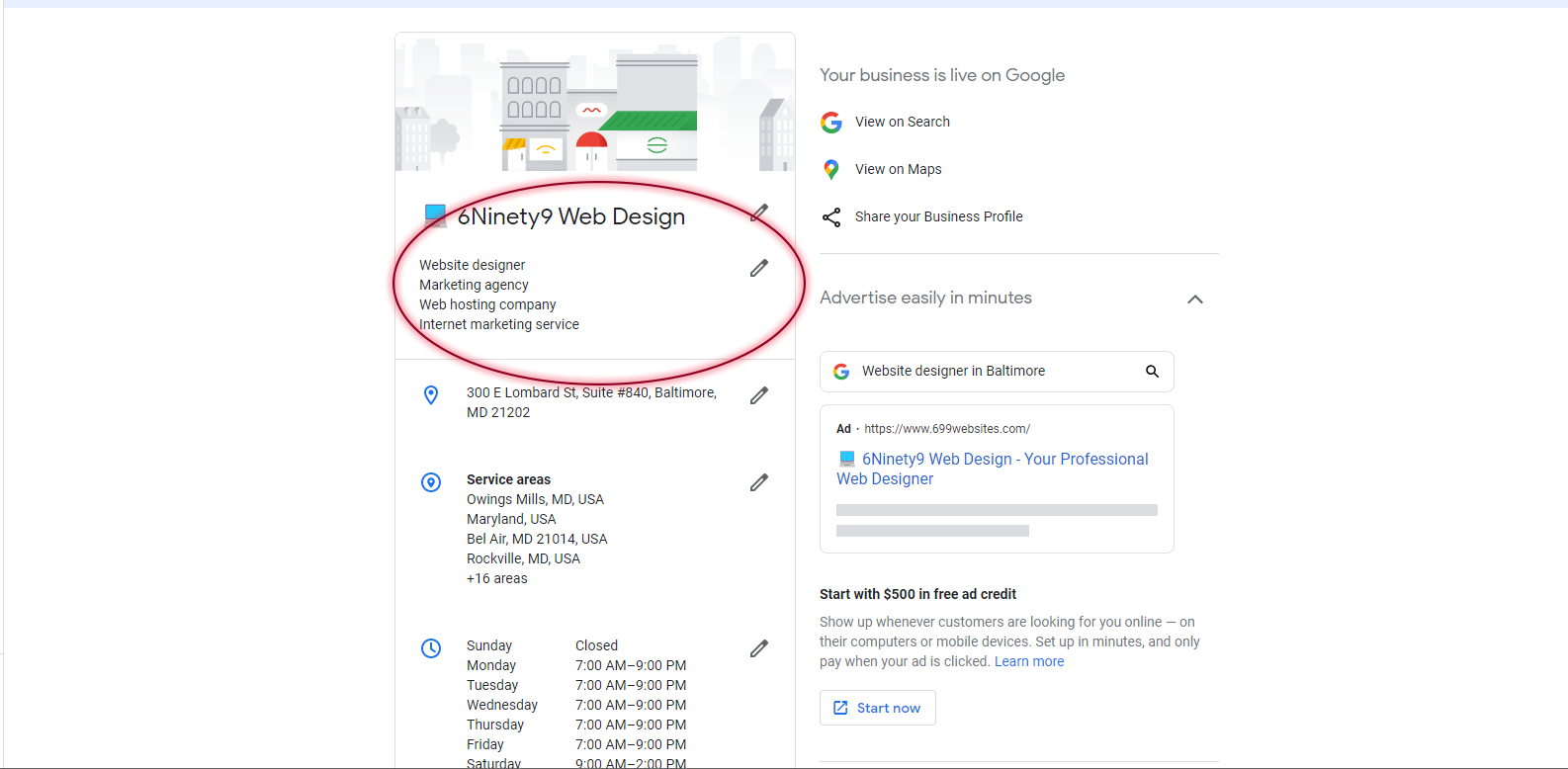Collapse the Advertise easily in minutes section
The width and height of the screenshot is (1568, 769).
[1195, 299]
